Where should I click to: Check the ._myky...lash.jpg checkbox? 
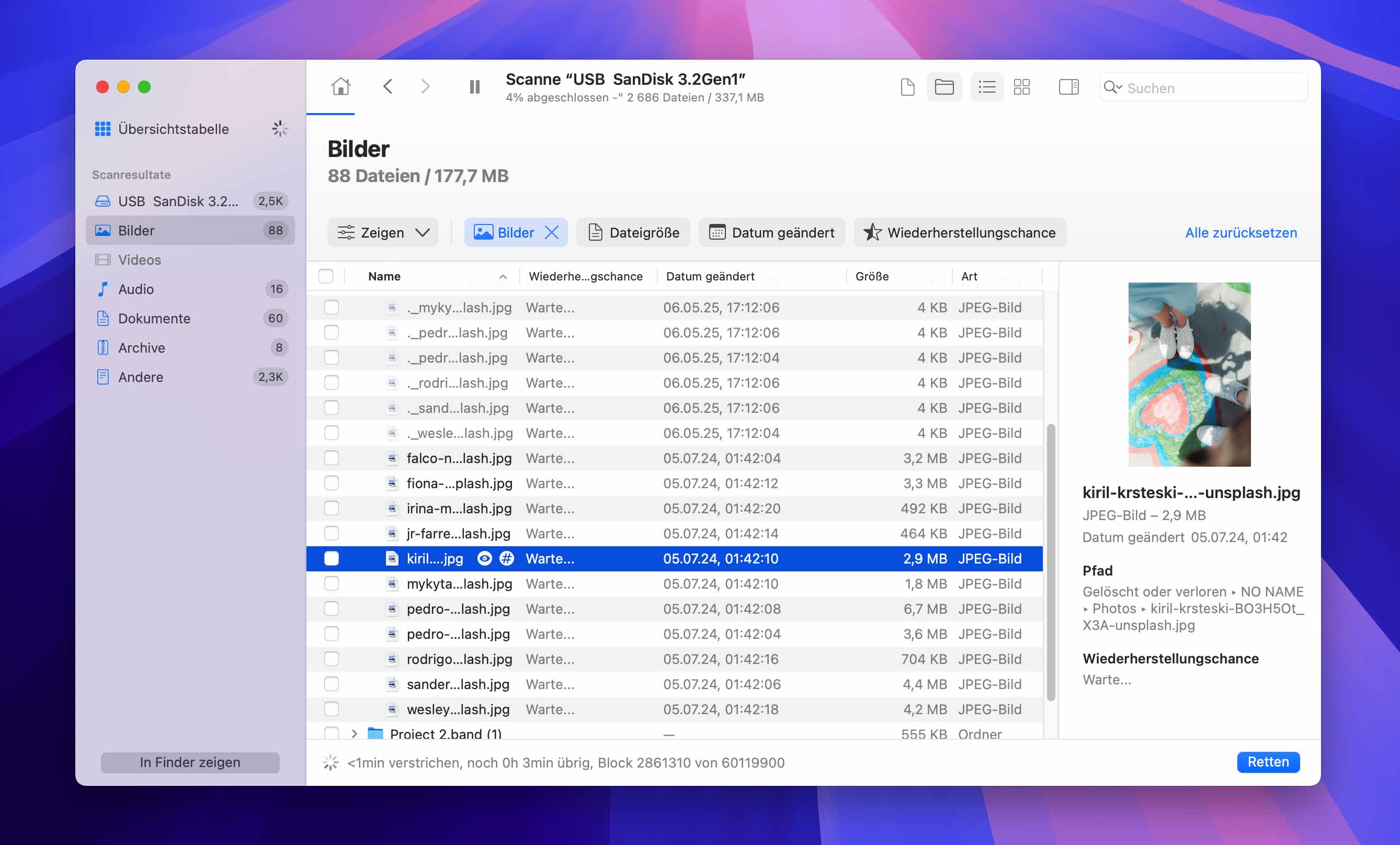[x=331, y=308]
